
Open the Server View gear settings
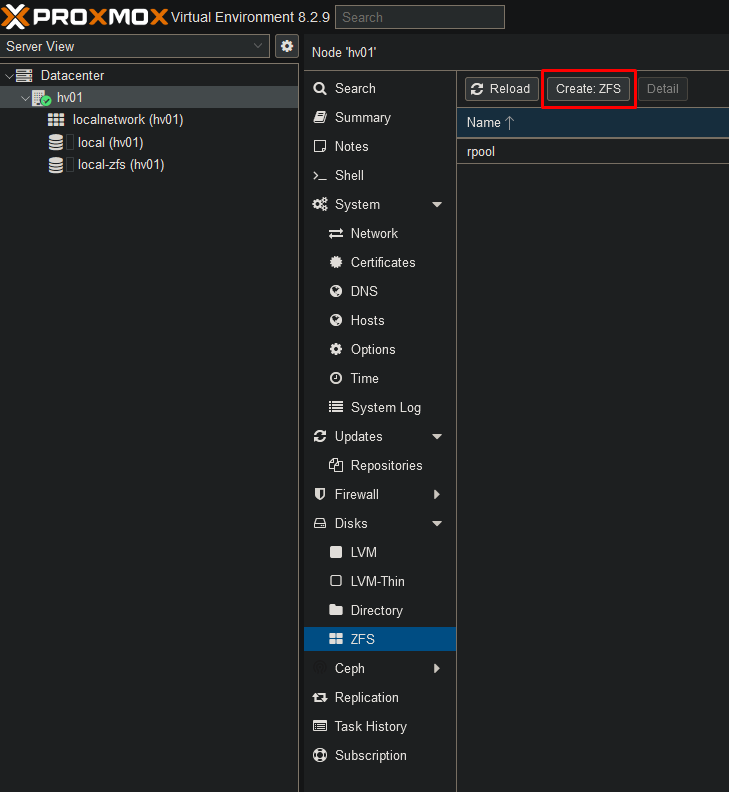coord(287,46)
